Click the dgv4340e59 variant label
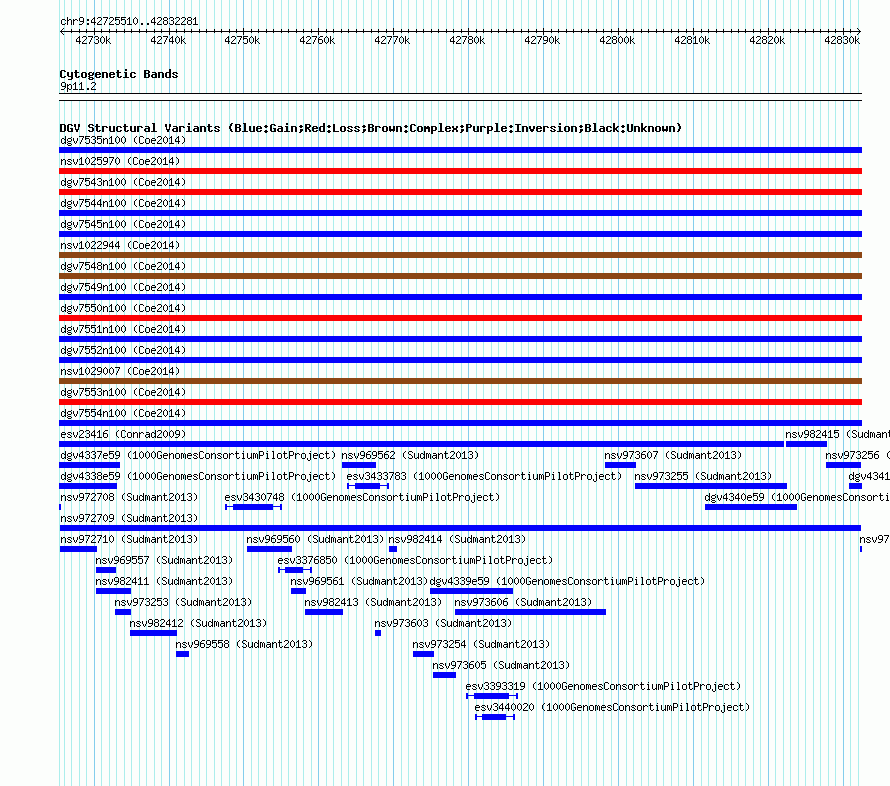 click(797, 497)
